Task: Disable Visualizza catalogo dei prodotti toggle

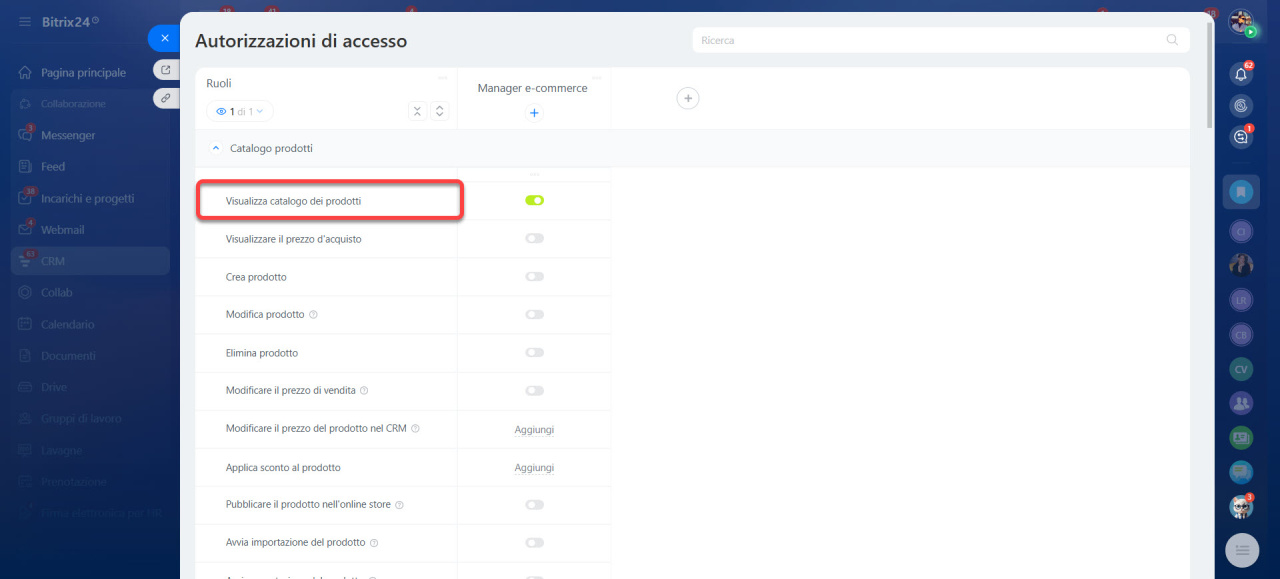Action: (534, 201)
